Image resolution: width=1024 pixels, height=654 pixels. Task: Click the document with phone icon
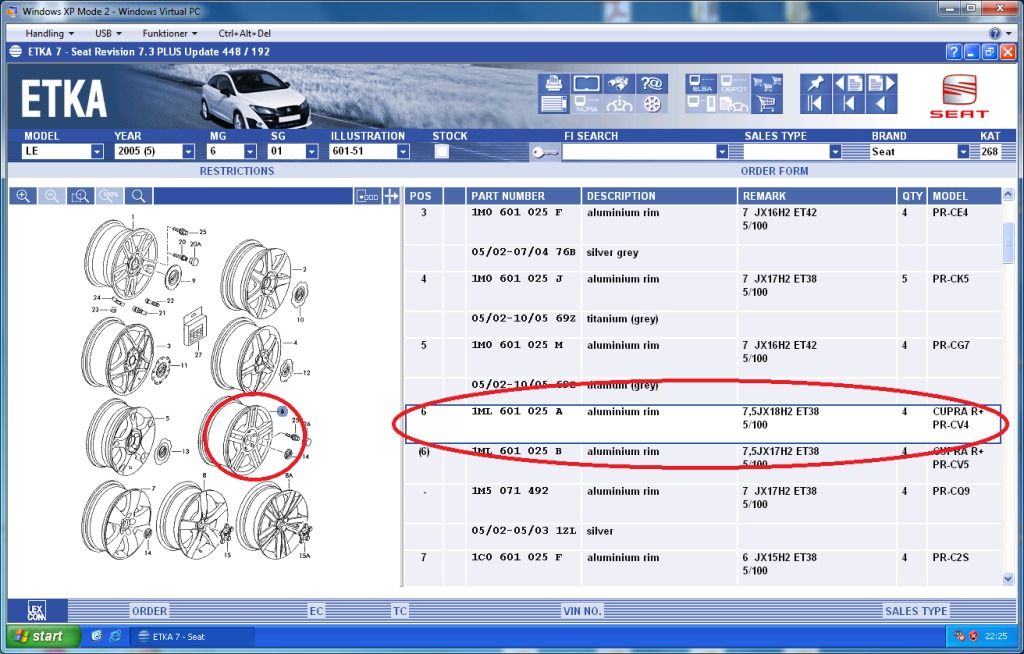click(x=733, y=104)
